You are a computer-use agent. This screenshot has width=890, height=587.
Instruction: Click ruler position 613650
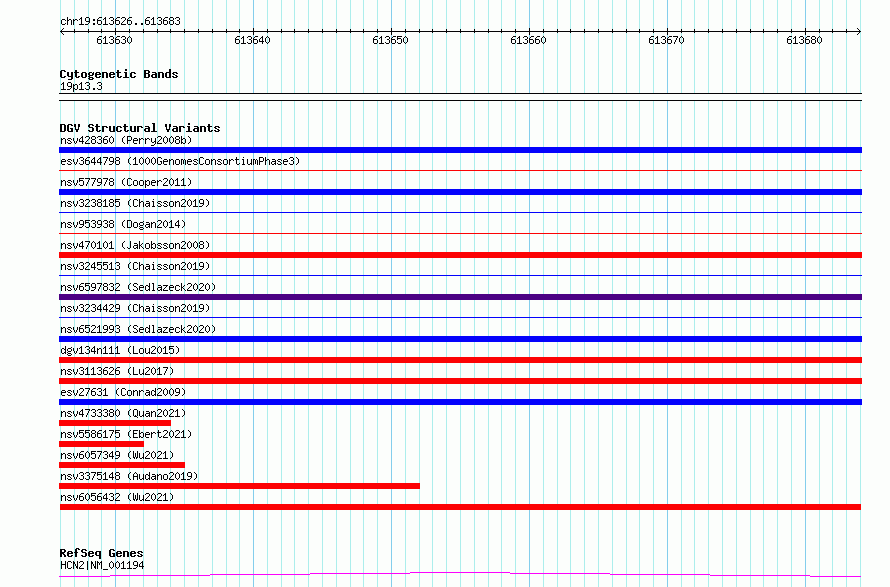tap(391, 40)
